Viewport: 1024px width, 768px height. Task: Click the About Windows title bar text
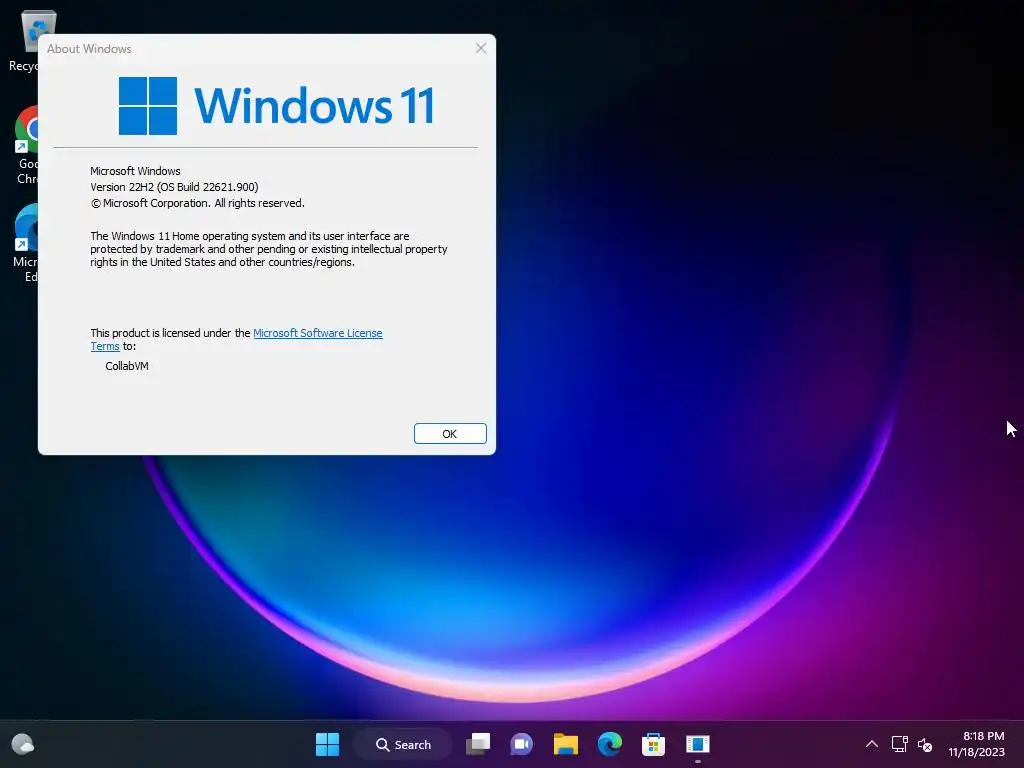[89, 49]
